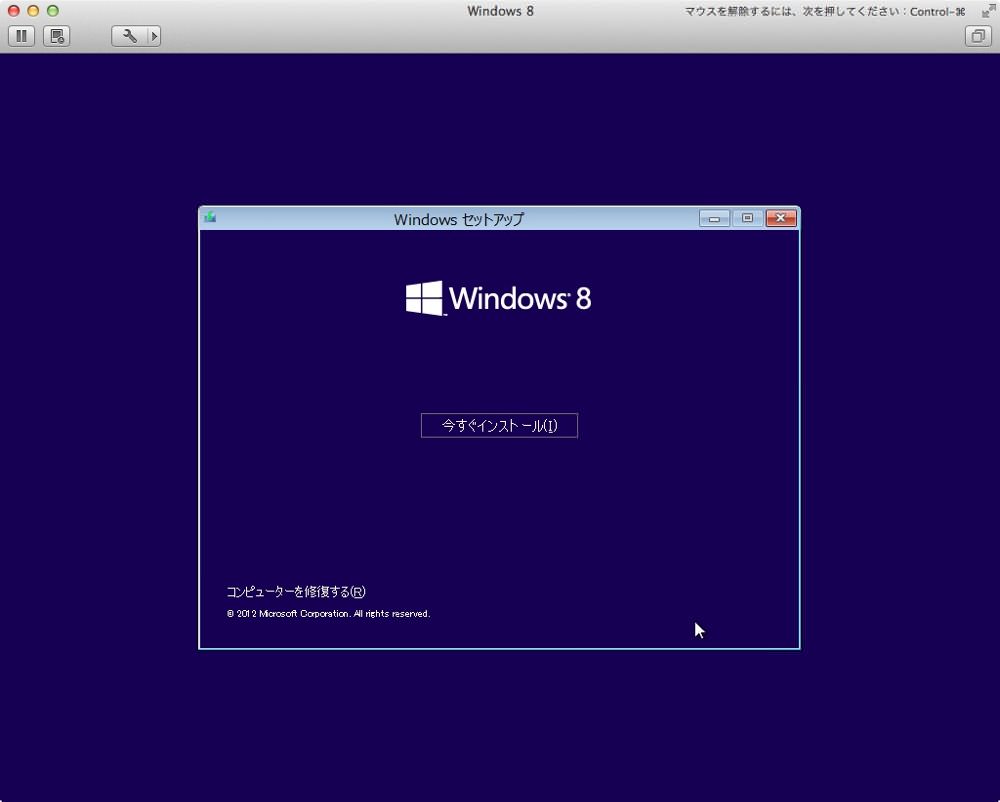Open virtual machine settings wrench icon
Image resolution: width=1000 pixels, height=802 pixels.
(x=129, y=36)
